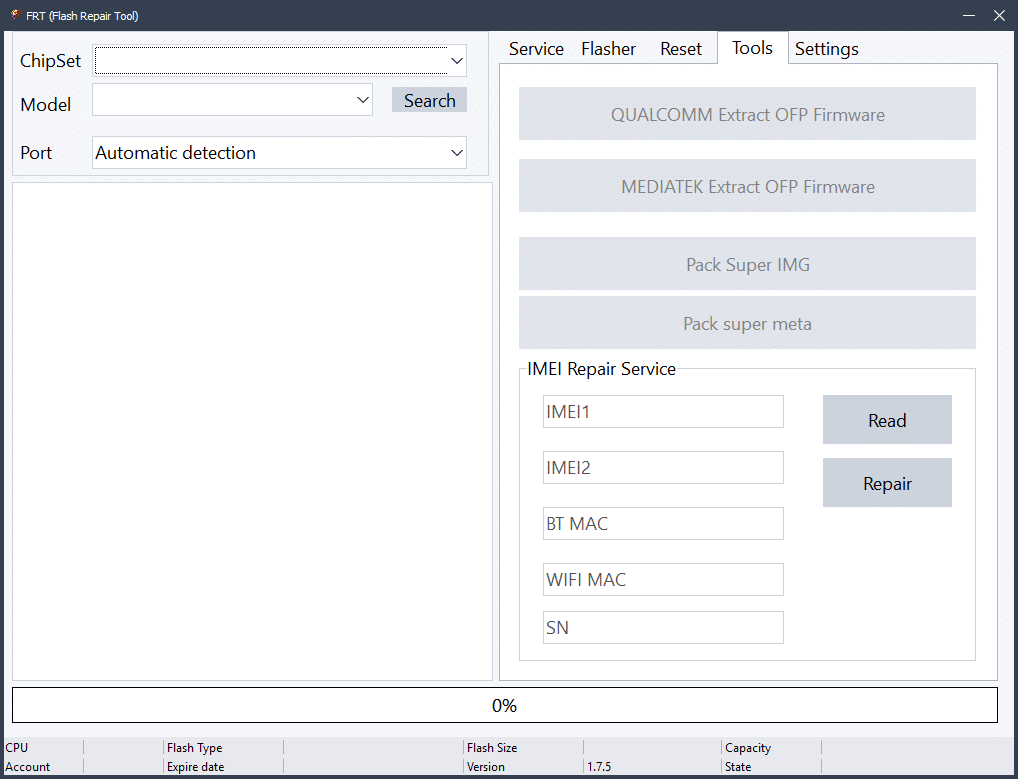Click MEDIATEK Extract OFP Firmware button
Image resolution: width=1018 pixels, height=779 pixels.
(747, 186)
